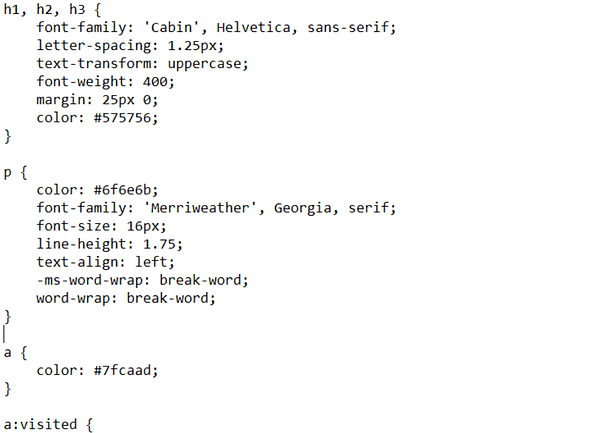Click the word-wrap: break-word line

coord(126,298)
